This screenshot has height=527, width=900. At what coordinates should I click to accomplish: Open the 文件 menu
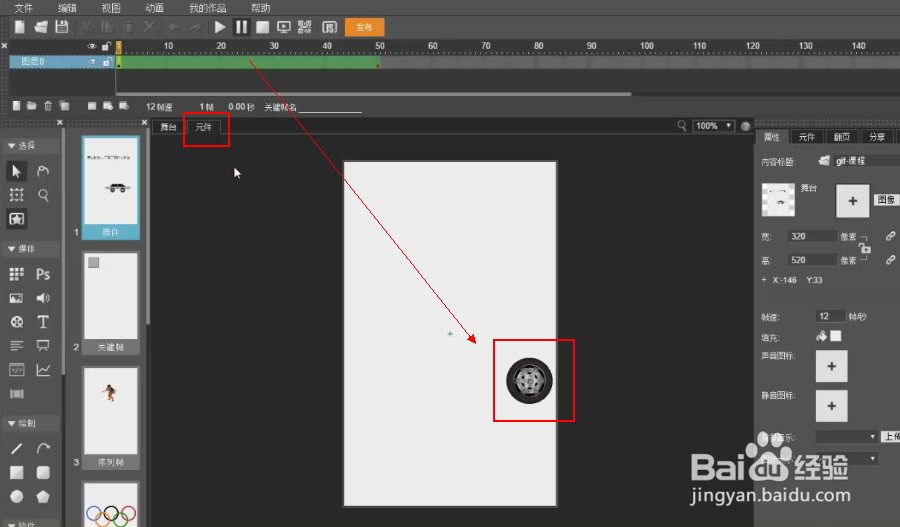24,8
